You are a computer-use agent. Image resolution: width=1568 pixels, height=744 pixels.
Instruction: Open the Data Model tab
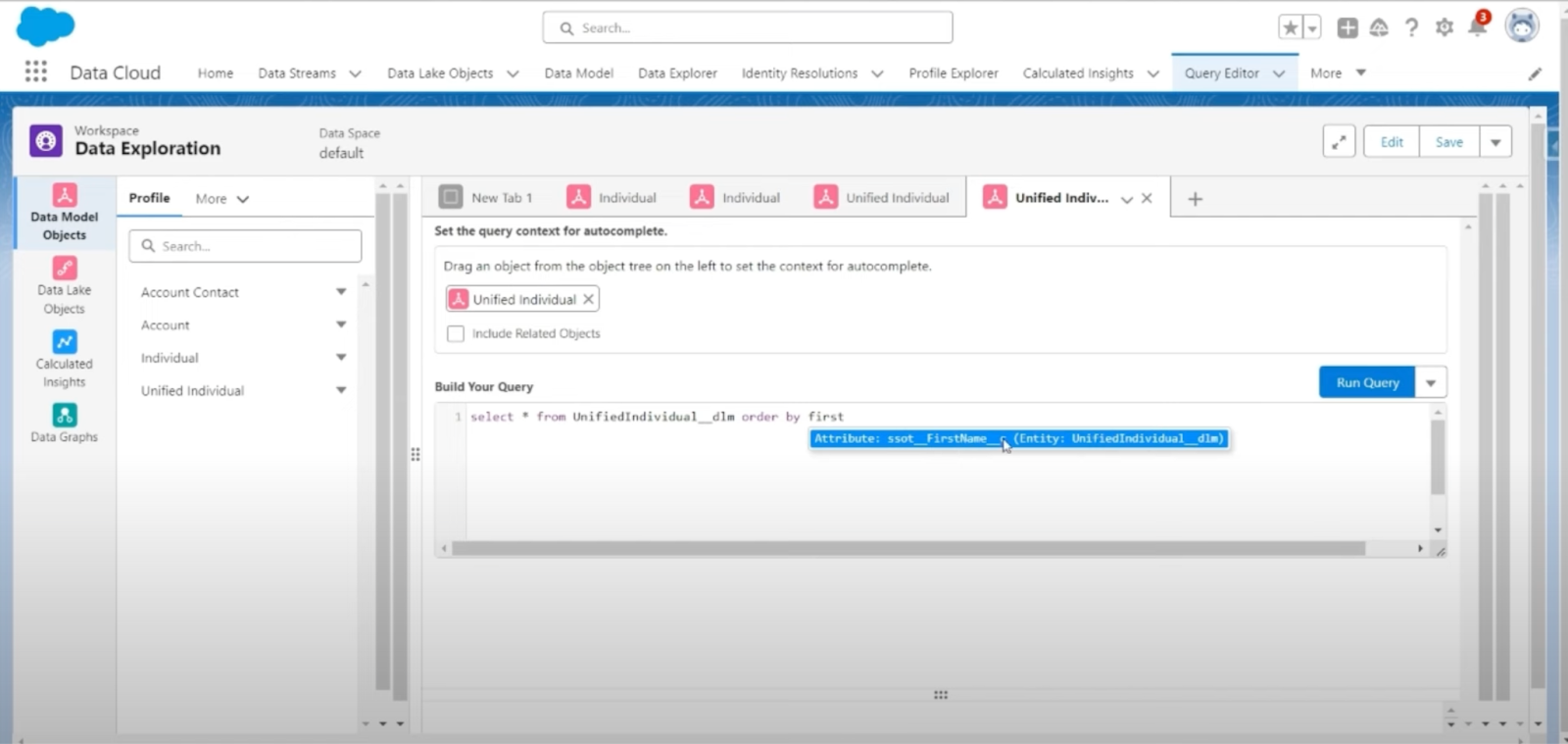578,73
